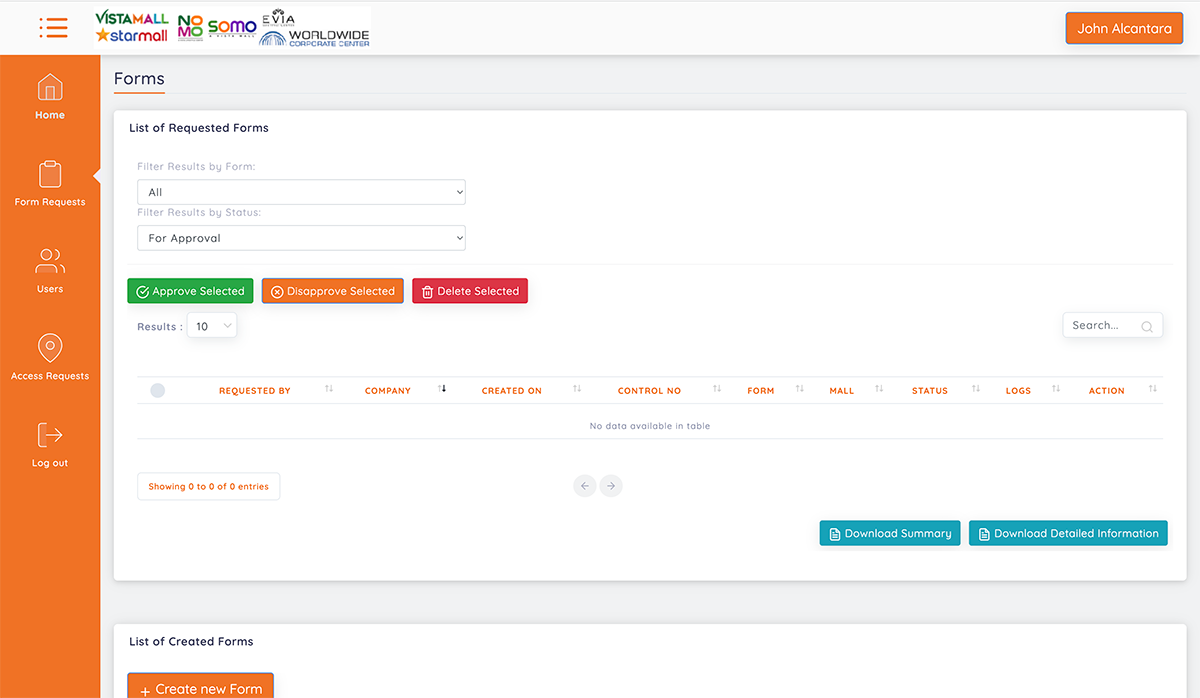Click Download Detailed Information button
The height and width of the screenshot is (698, 1200).
click(1068, 533)
